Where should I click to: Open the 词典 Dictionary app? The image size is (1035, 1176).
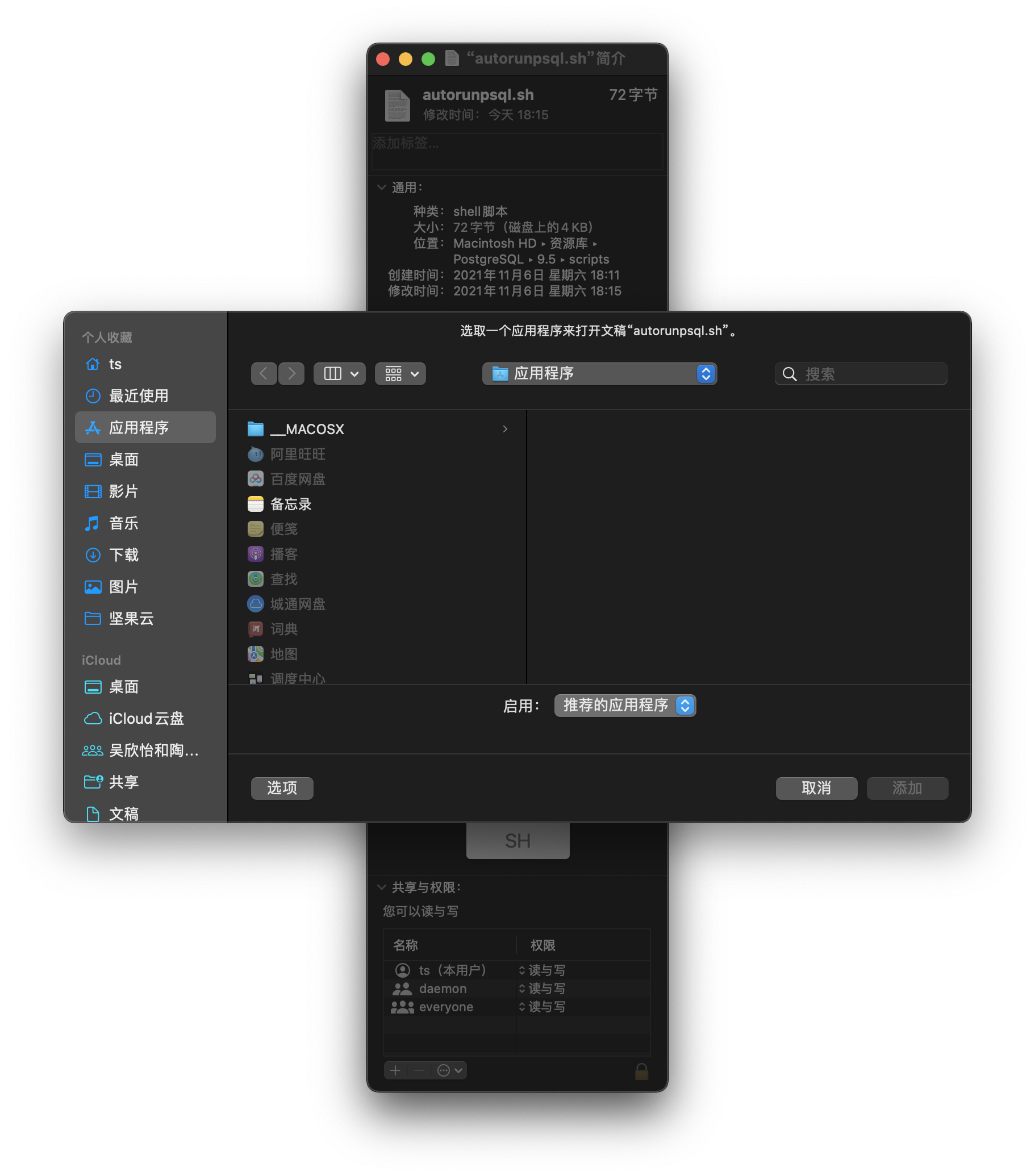point(284,629)
